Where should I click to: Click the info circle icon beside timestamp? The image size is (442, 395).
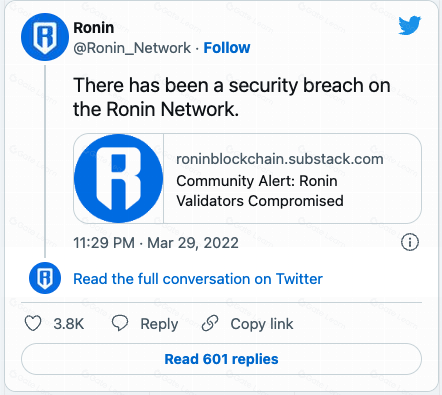coord(410,242)
